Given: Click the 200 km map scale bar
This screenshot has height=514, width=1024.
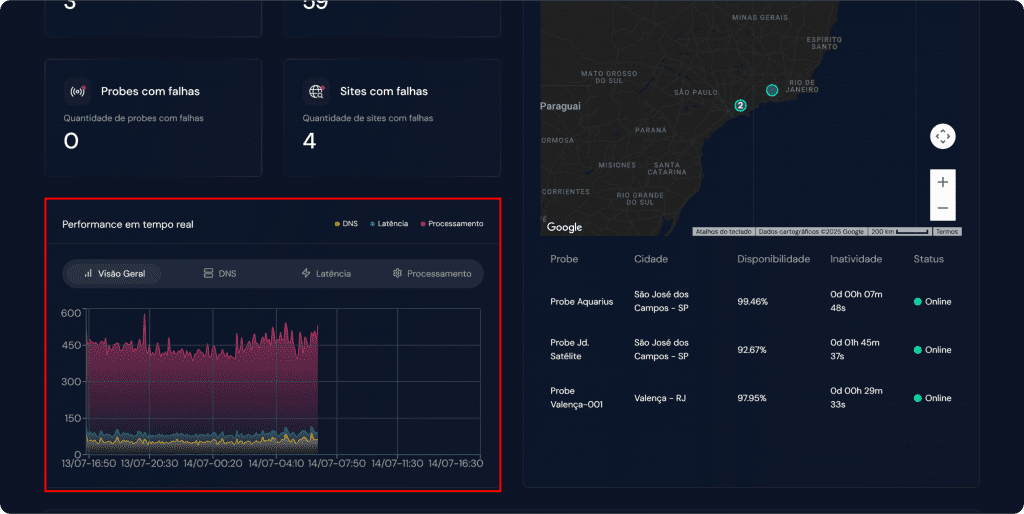Looking at the screenshot, I should coord(900,232).
